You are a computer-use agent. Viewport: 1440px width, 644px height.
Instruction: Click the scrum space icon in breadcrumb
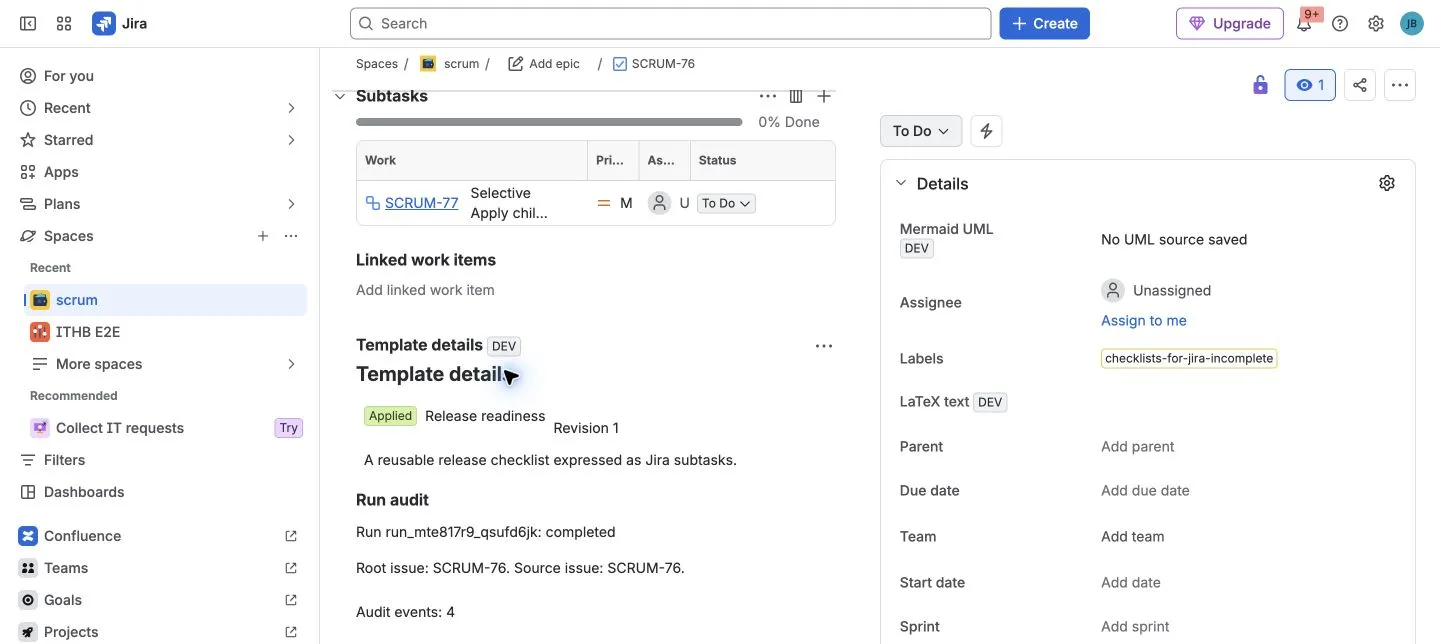(x=428, y=63)
